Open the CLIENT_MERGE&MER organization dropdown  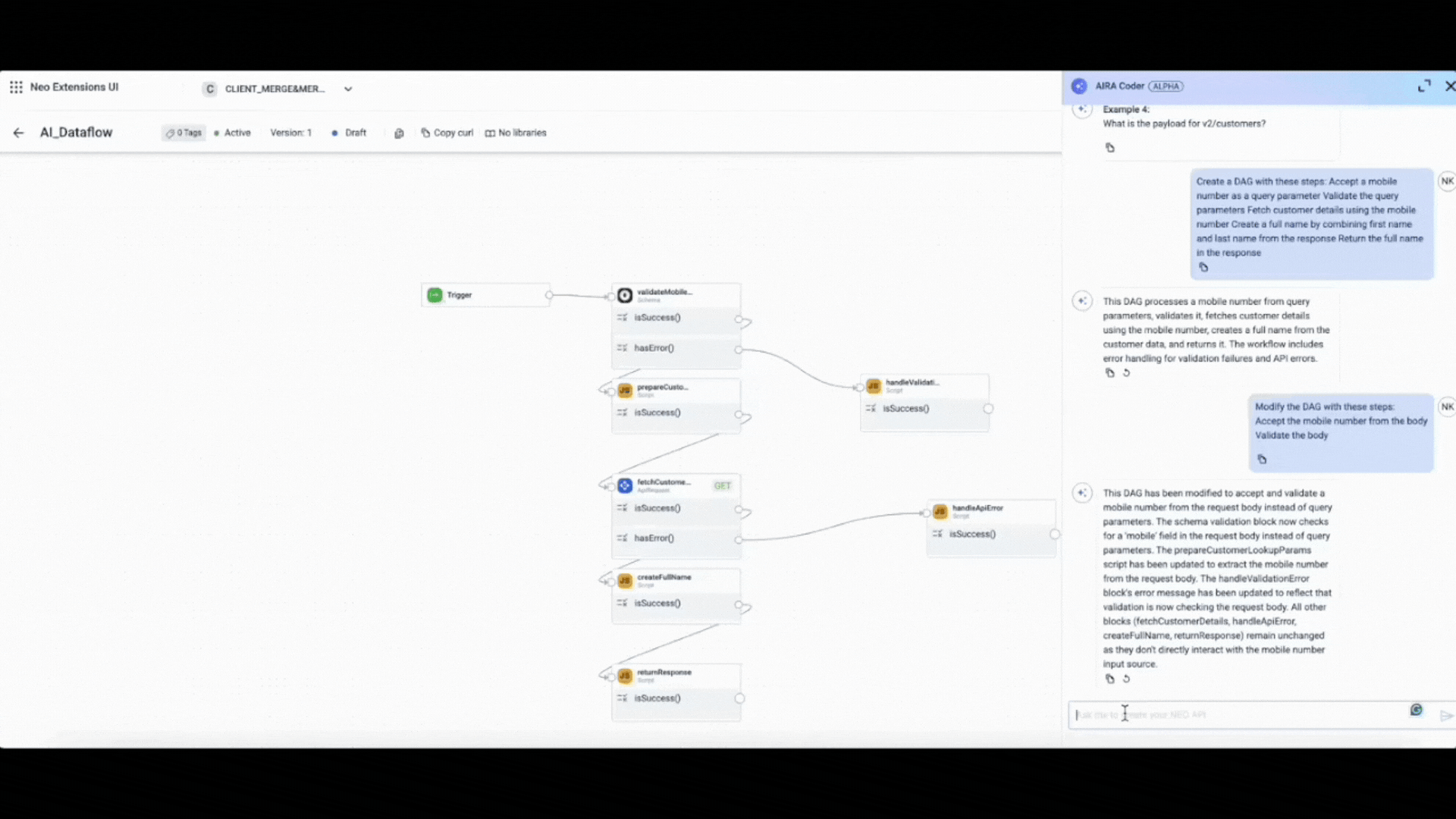(348, 89)
